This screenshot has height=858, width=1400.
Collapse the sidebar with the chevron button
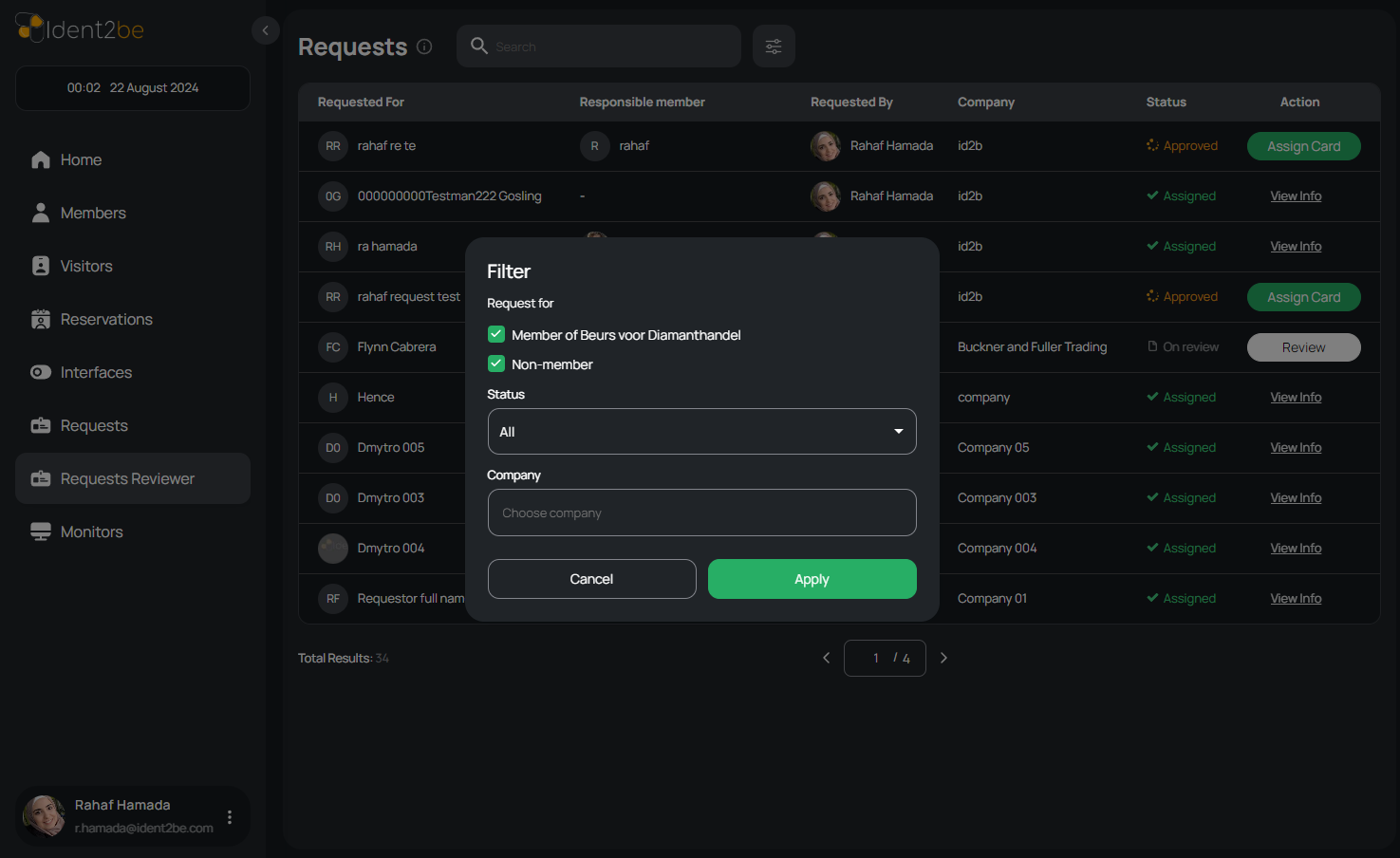266,30
